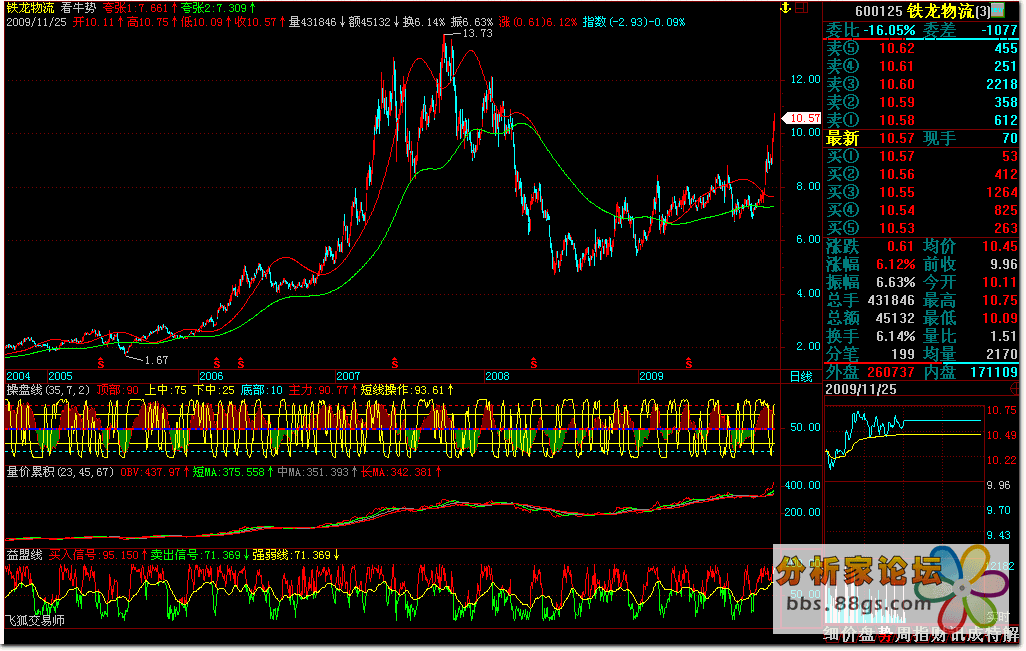Click the 13.73 peak price label

coord(478,34)
